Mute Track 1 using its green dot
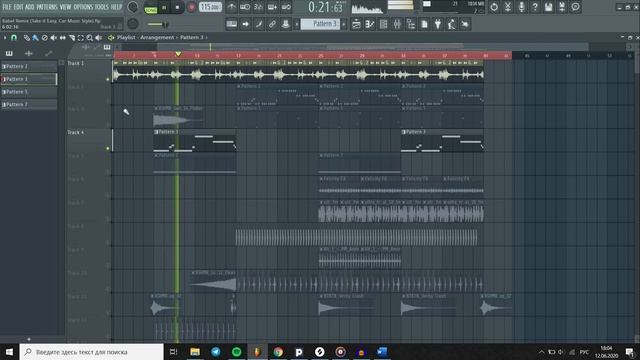 point(108,79)
